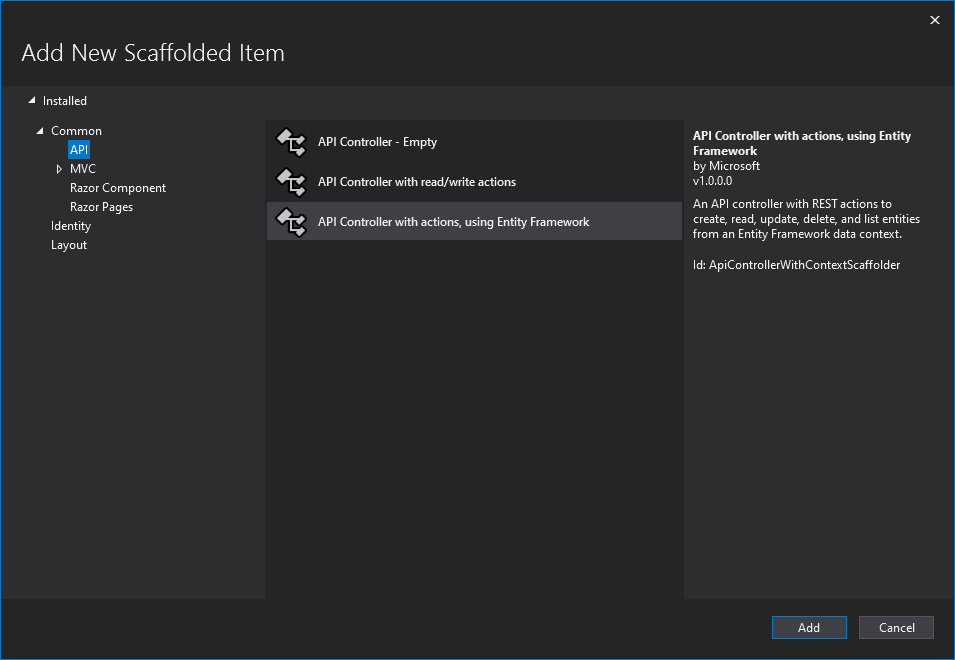Select API Controller with actions, using Entity Framework
The height and width of the screenshot is (660, 955).
[454, 222]
